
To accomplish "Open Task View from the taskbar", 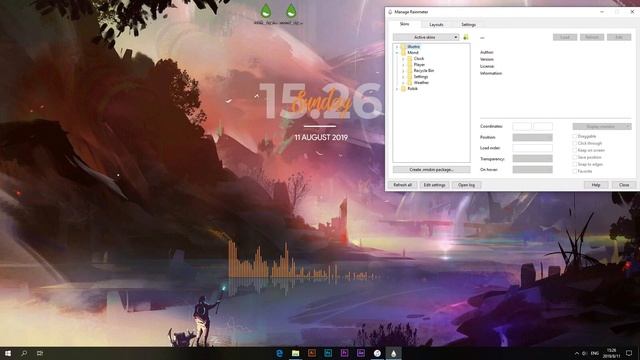I will pos(40,353).
